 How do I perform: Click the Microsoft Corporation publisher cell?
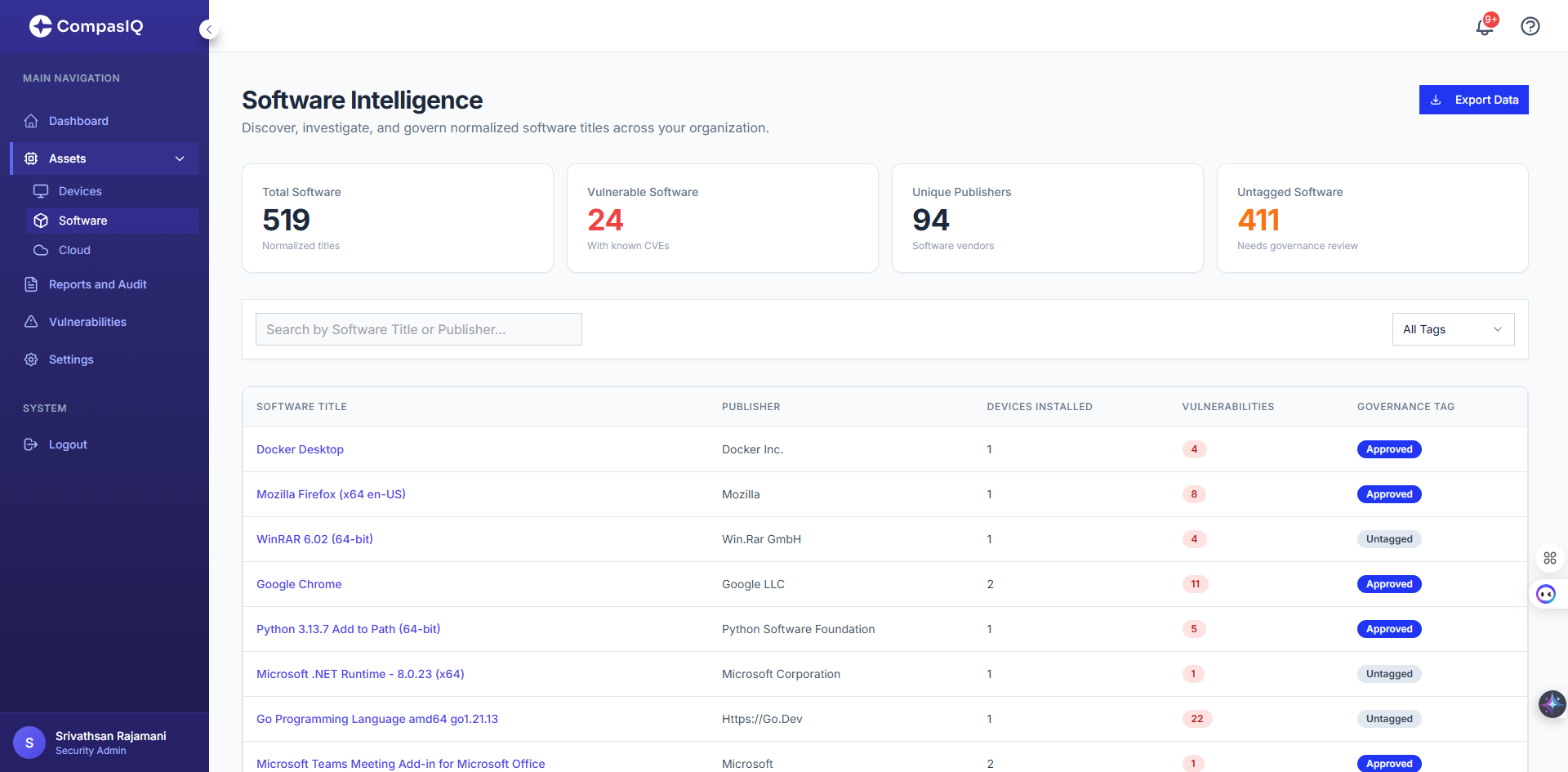click(x=781, y=674)
